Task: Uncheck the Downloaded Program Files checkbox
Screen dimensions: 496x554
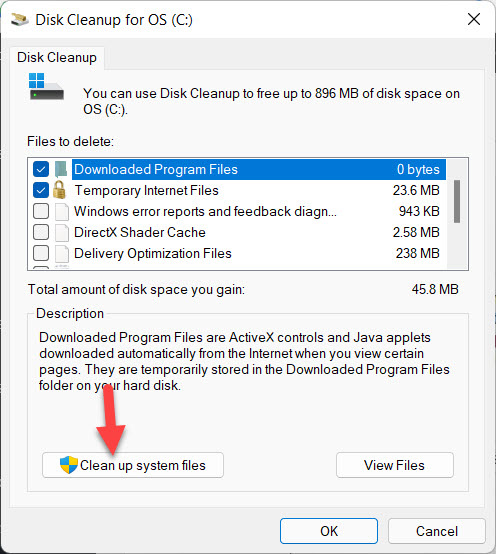Action: pos(41,169)
